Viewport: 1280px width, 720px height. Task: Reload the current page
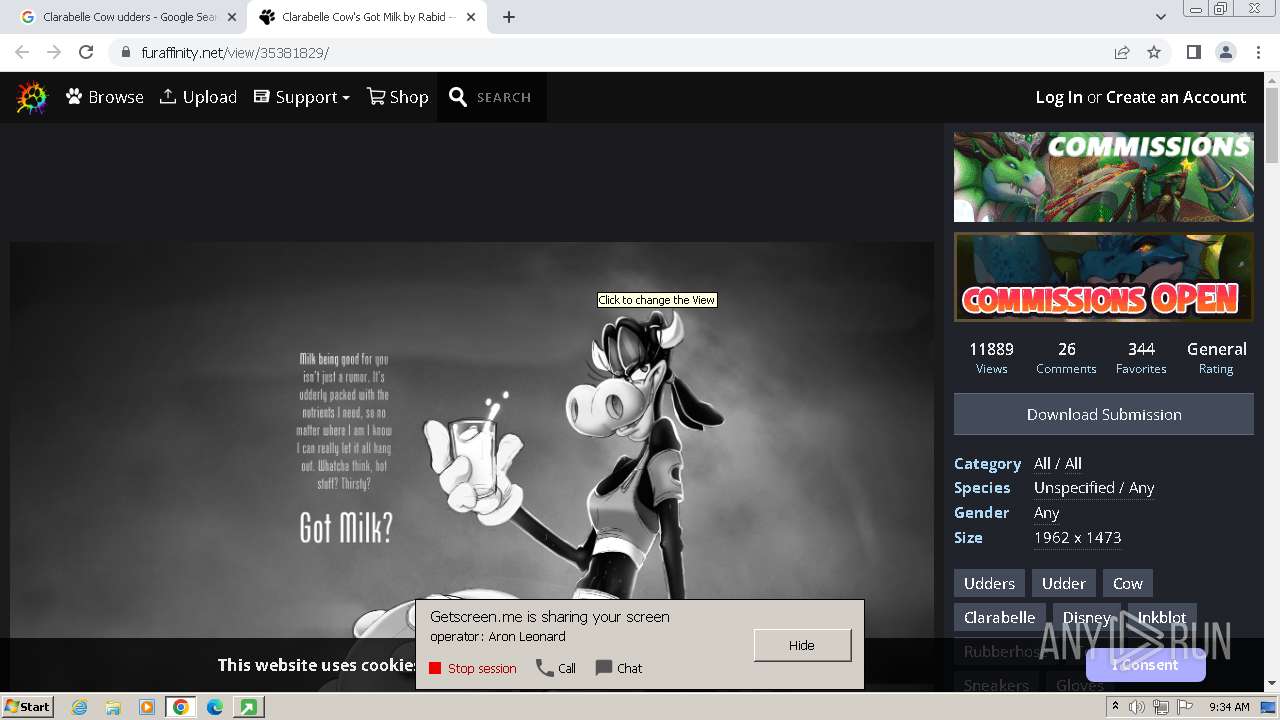click(x=86, y=52)
